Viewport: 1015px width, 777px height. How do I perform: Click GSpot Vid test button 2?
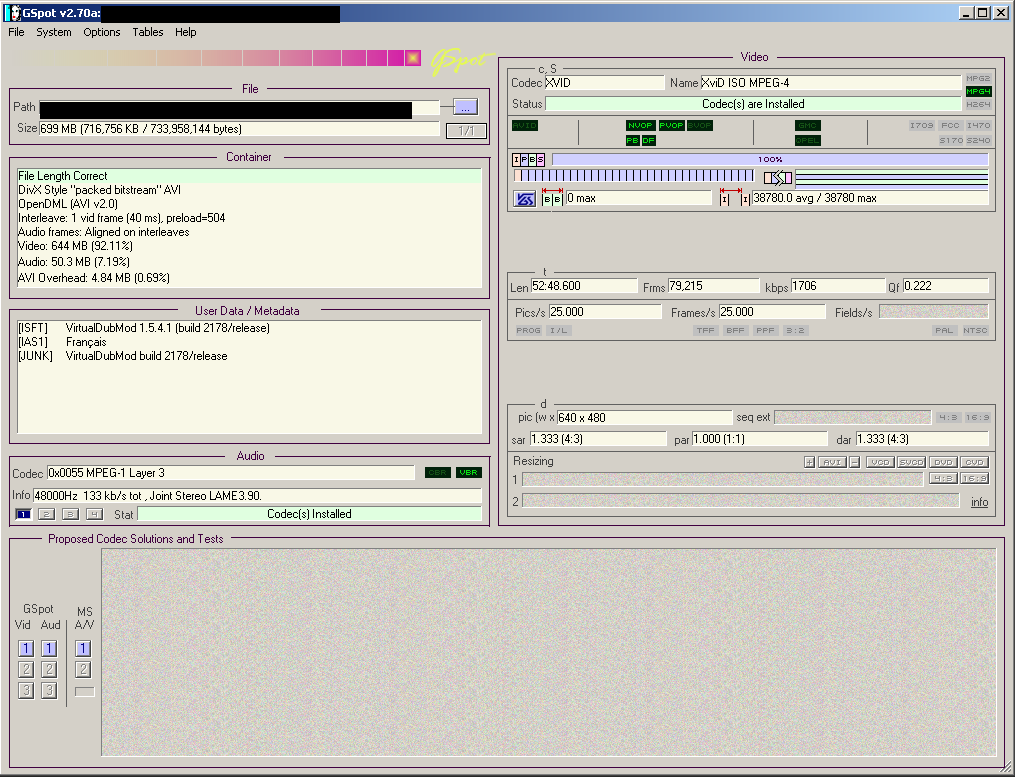pyautogui.click(x=26, y=670)
